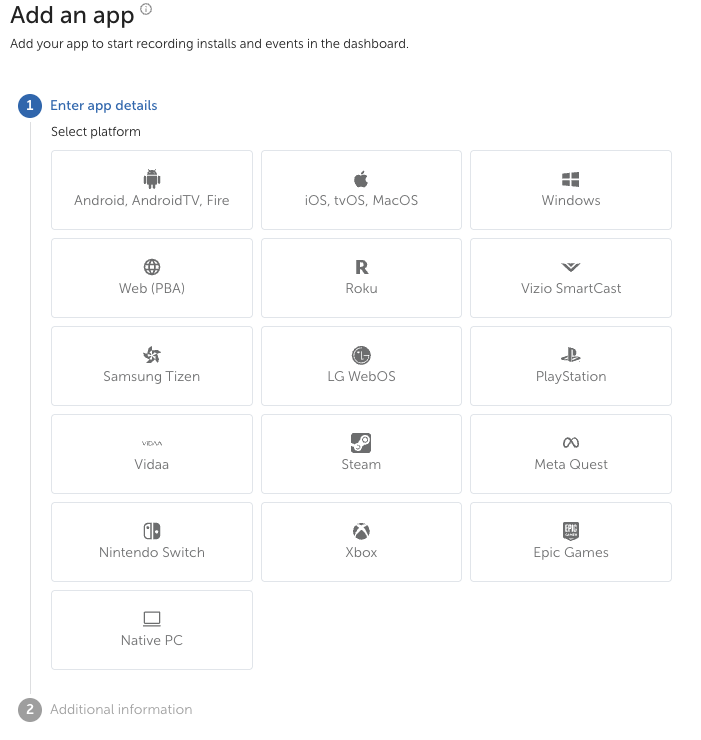Screen dimensions: 701x740
Task: Choose the PlayStation label
Action: point(571,377)
